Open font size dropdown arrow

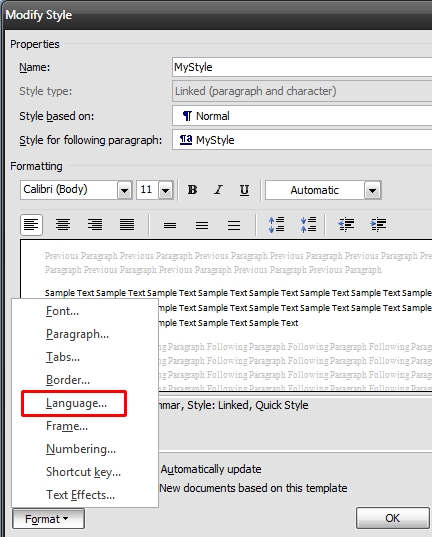point(165,190)
